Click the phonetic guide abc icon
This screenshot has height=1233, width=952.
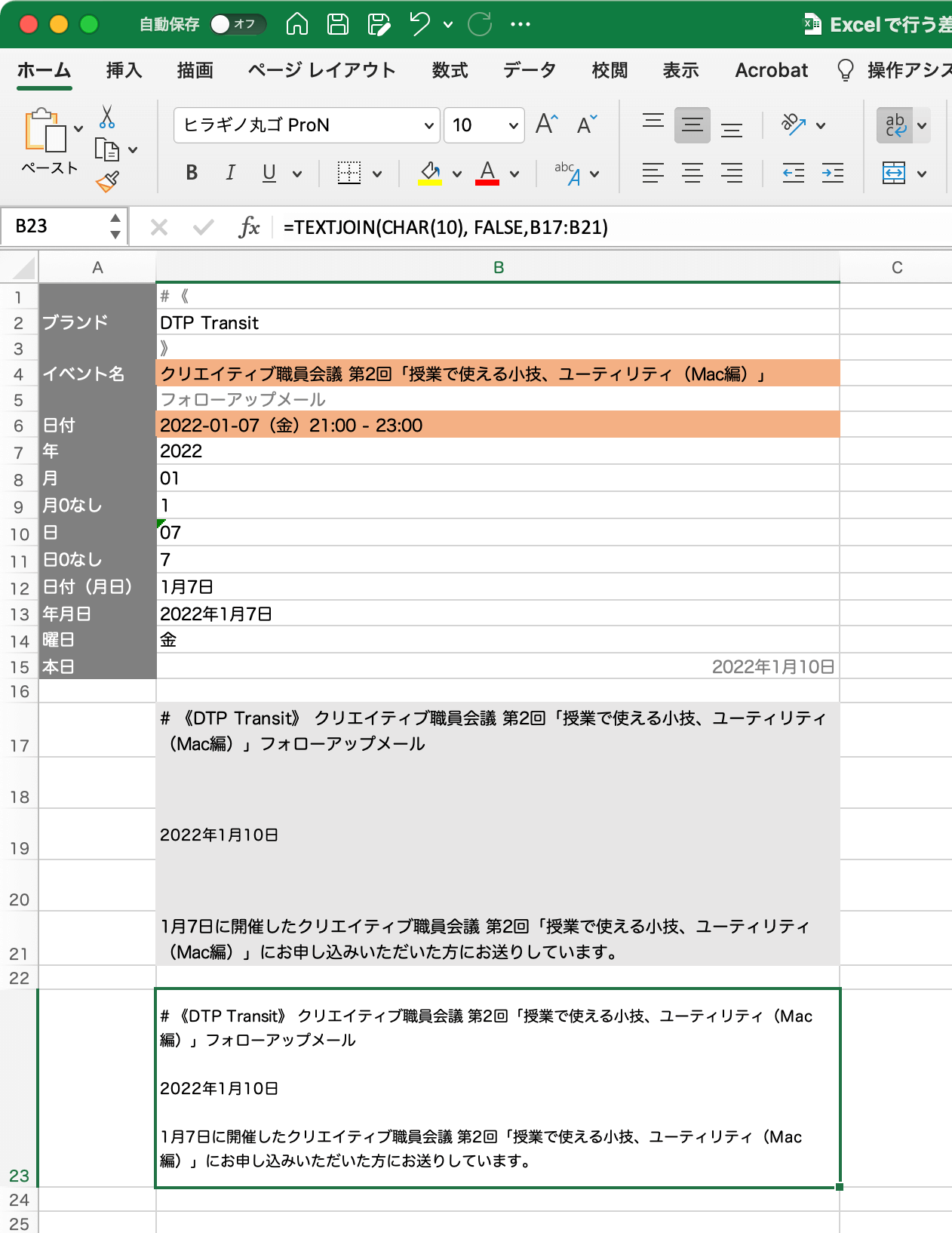coord(567,173)
